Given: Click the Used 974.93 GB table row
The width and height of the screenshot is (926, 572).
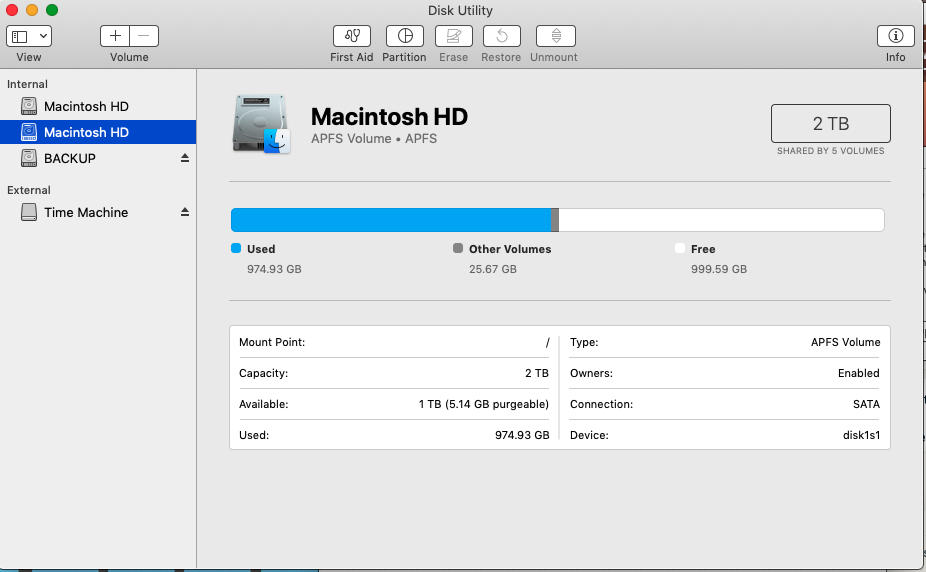Looking at the screenshot, I should click(394, 435).
